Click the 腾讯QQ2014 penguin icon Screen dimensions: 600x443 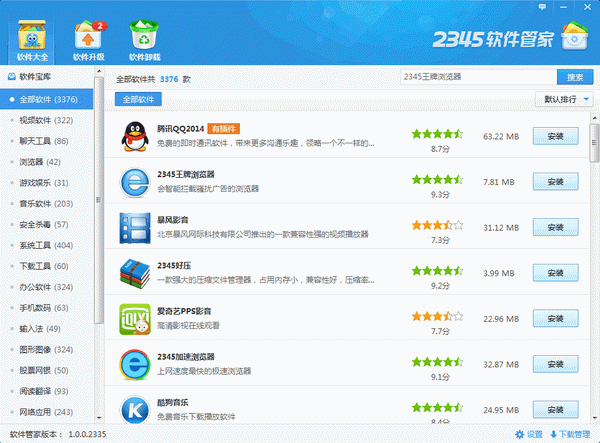tap(135, 137)
